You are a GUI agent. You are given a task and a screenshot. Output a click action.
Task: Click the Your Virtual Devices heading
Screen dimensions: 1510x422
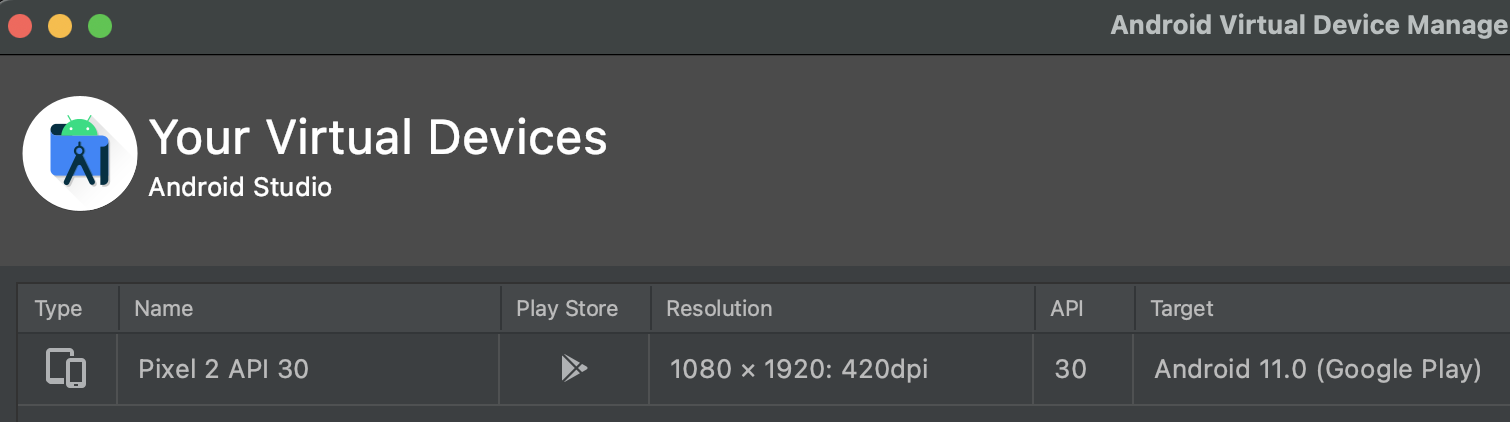pyautogui.click(x=378, y=137)
